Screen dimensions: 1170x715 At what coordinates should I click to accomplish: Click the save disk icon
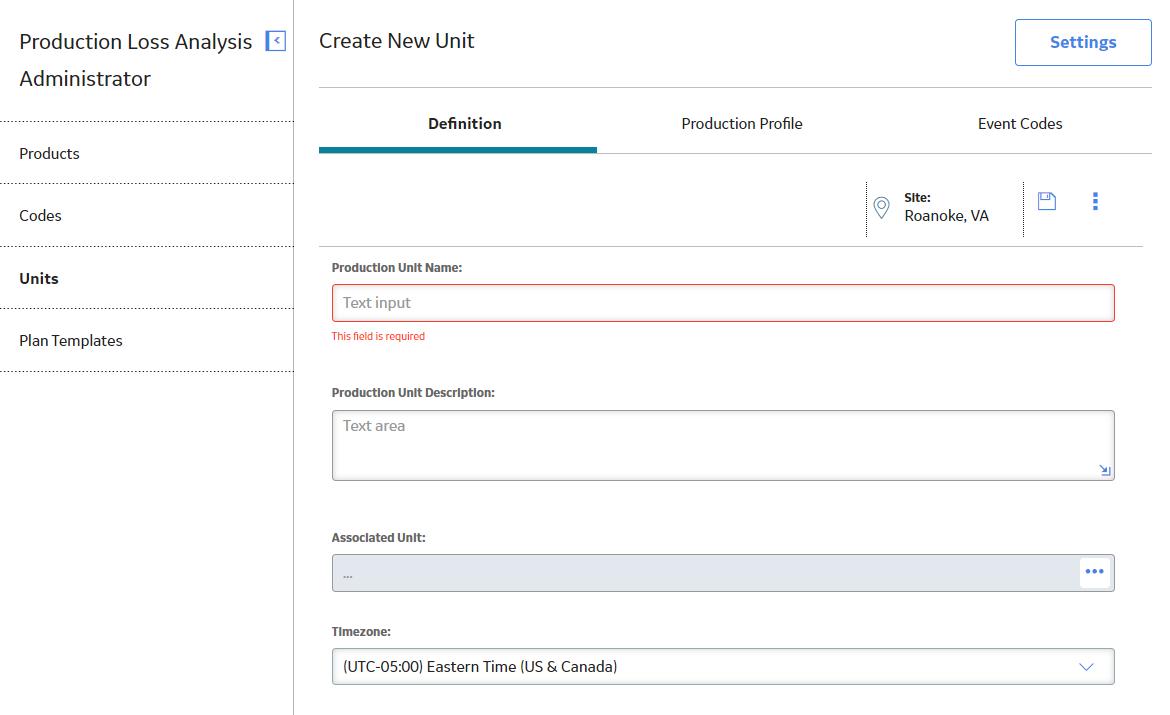tap(1047, 201)
